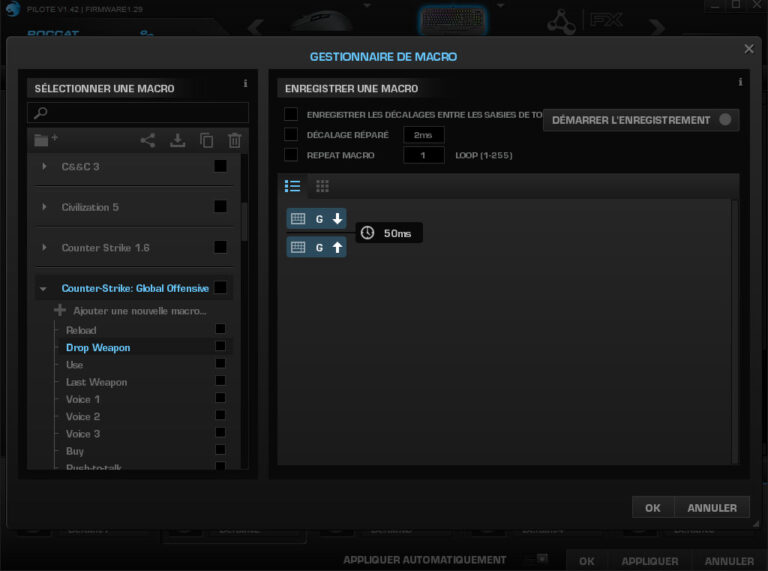Toggle the Counter Strike 1.6 folder checkbox
This screenshot has width=768, height=571.
(x=220, y=247)
